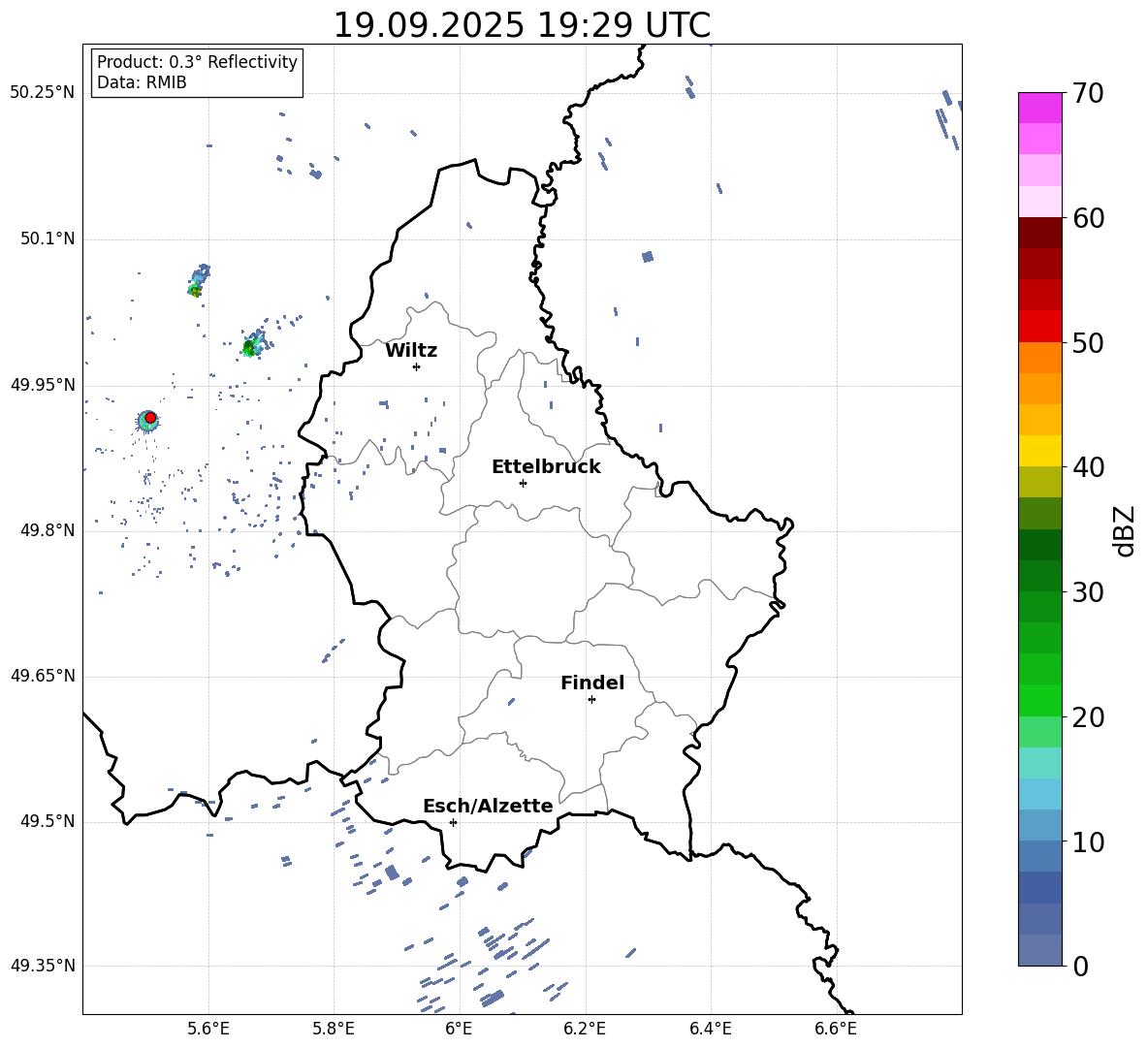Viewport: 1148px width, 1048px height.
Task: Click the cross marker below Esch/Alzette
Action: (x=453, y=822)
